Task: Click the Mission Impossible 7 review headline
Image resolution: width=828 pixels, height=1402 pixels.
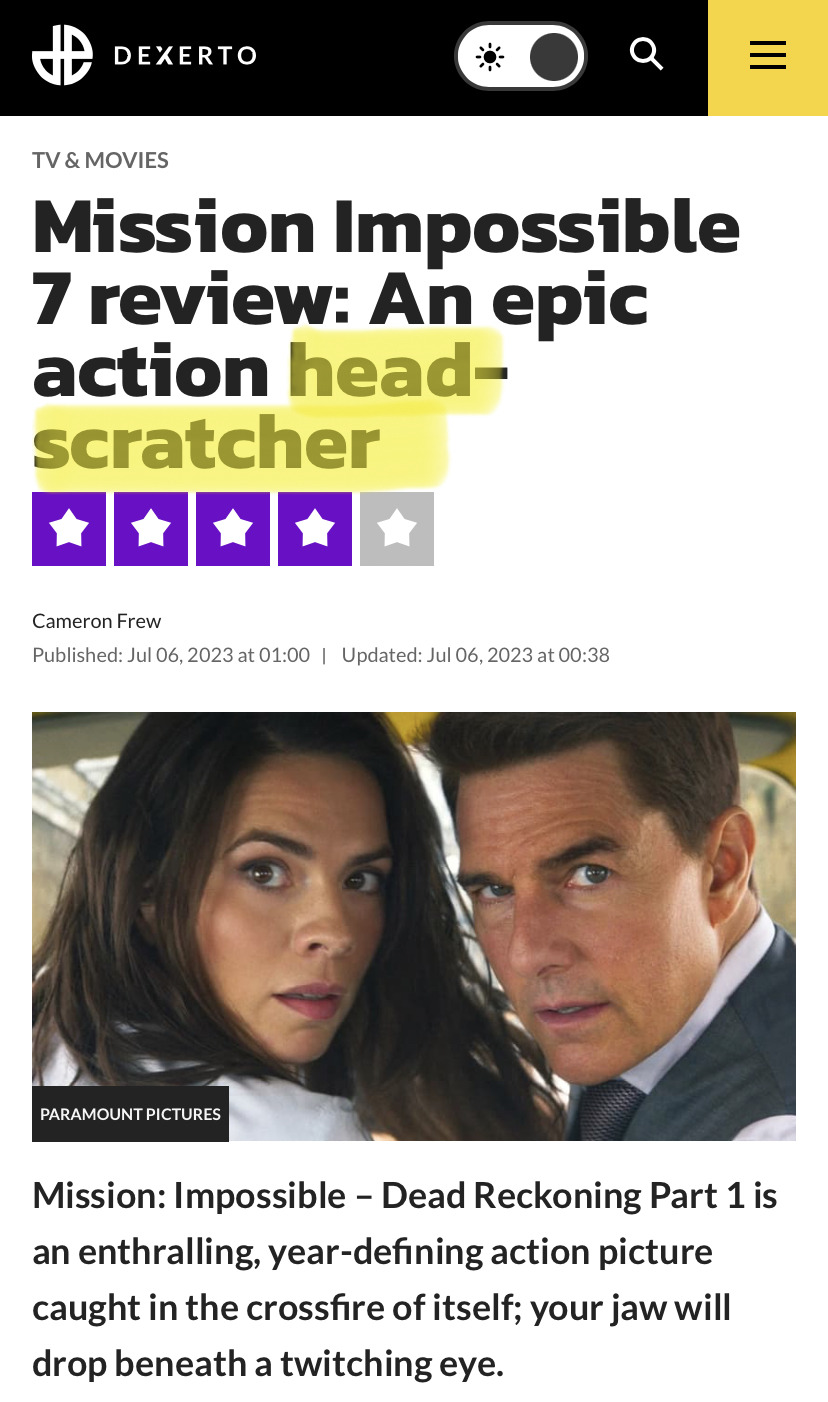Action: point(386,334)
